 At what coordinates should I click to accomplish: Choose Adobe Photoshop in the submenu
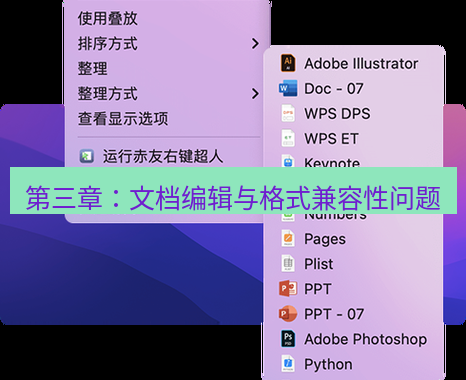[365, 339]
